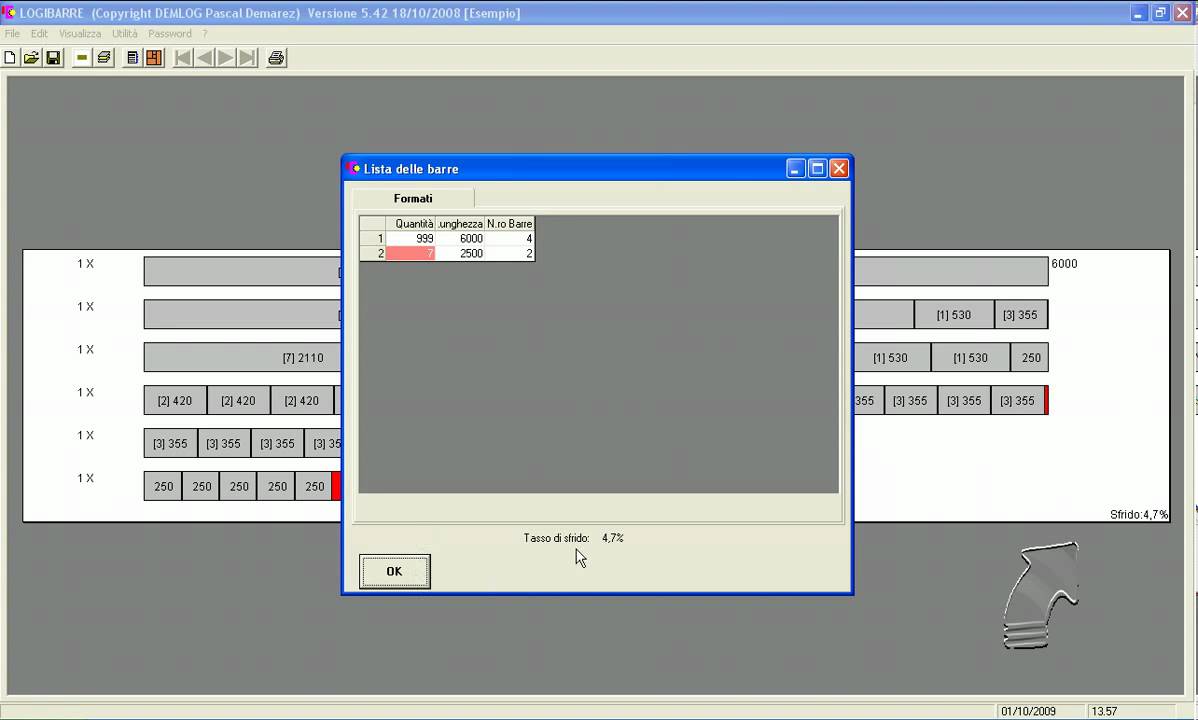This screenshot has width=1198, height=720.
Task: Click the [3] 355 piece beside single [1] 530
Action: pos(1021,315)
